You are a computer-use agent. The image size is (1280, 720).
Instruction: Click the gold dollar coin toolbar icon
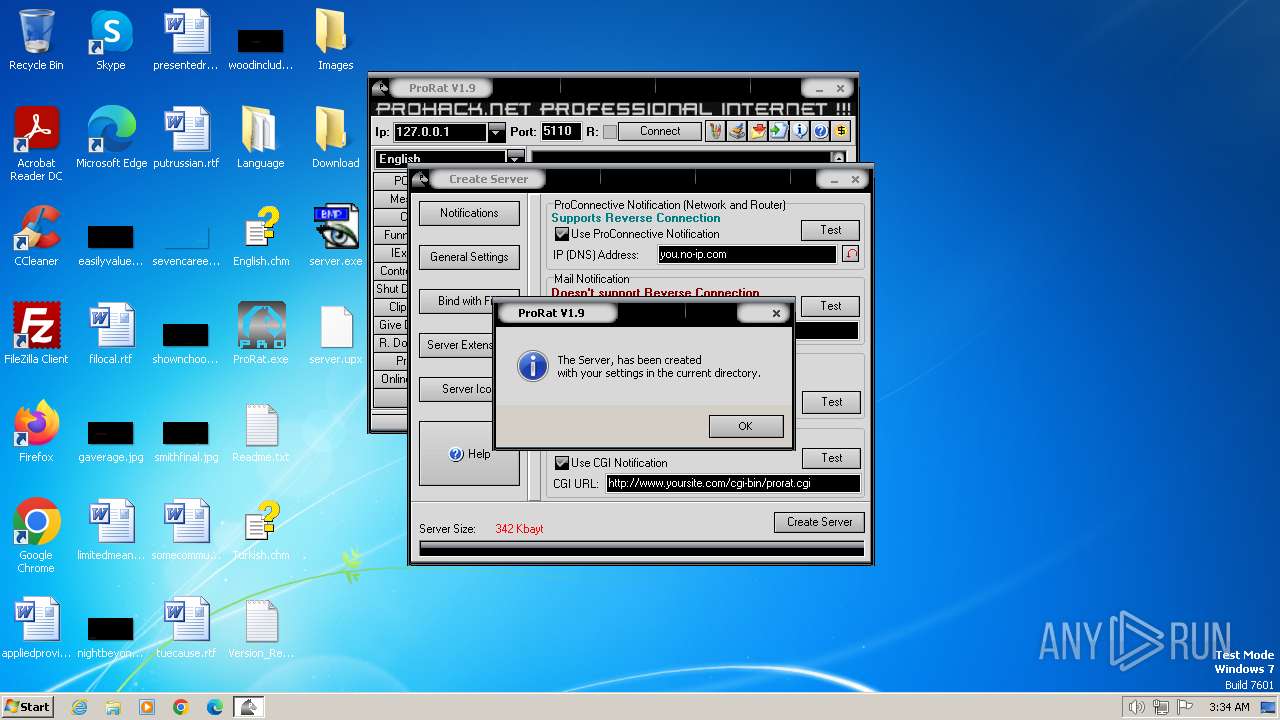coord(841,131)
